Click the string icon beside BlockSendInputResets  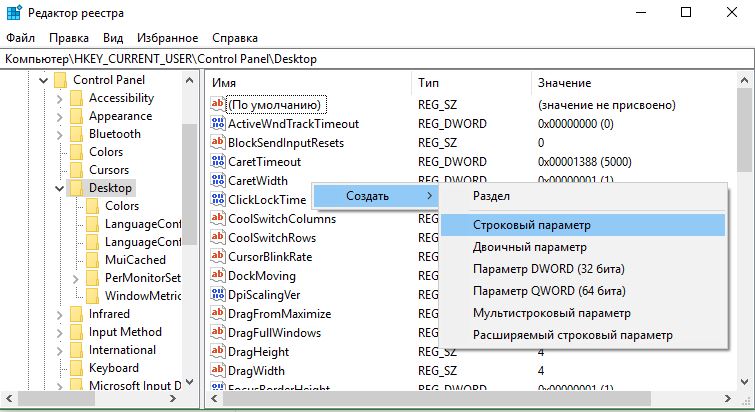(218, 142)
